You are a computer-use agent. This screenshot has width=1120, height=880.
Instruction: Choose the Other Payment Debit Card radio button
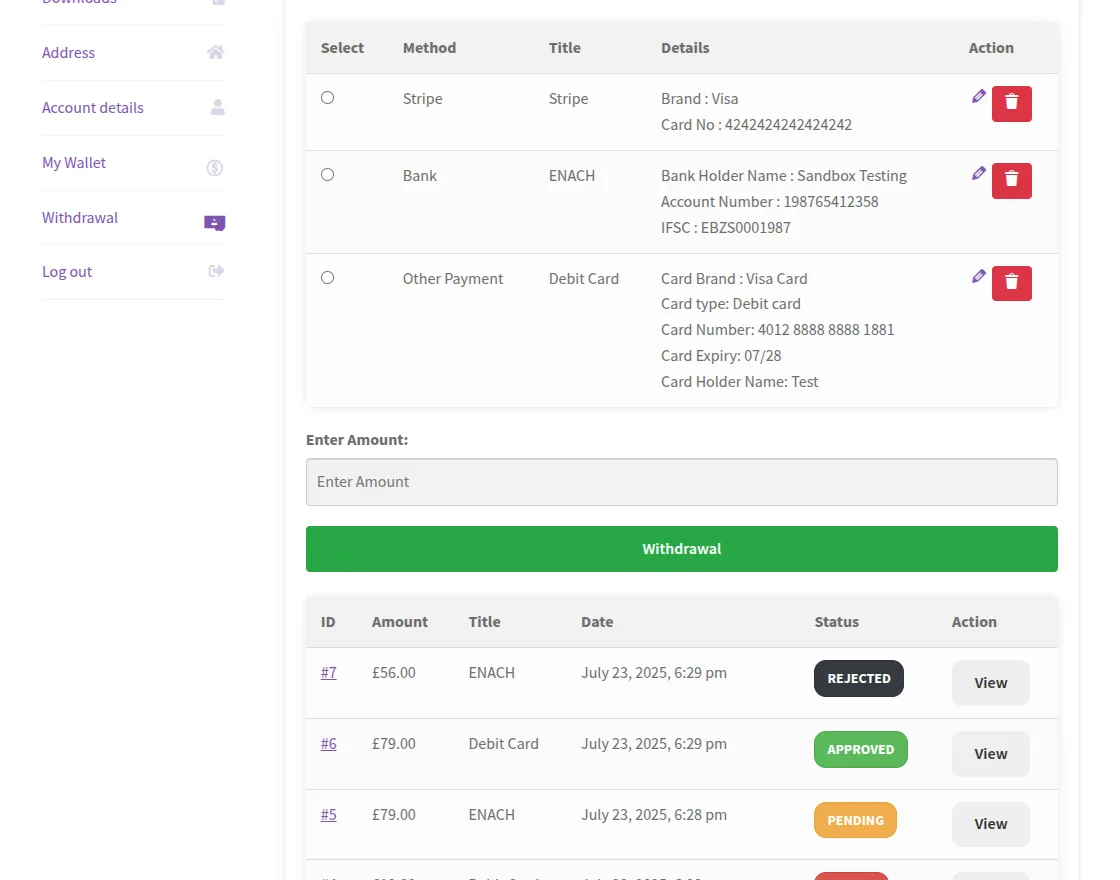(327, 277)
